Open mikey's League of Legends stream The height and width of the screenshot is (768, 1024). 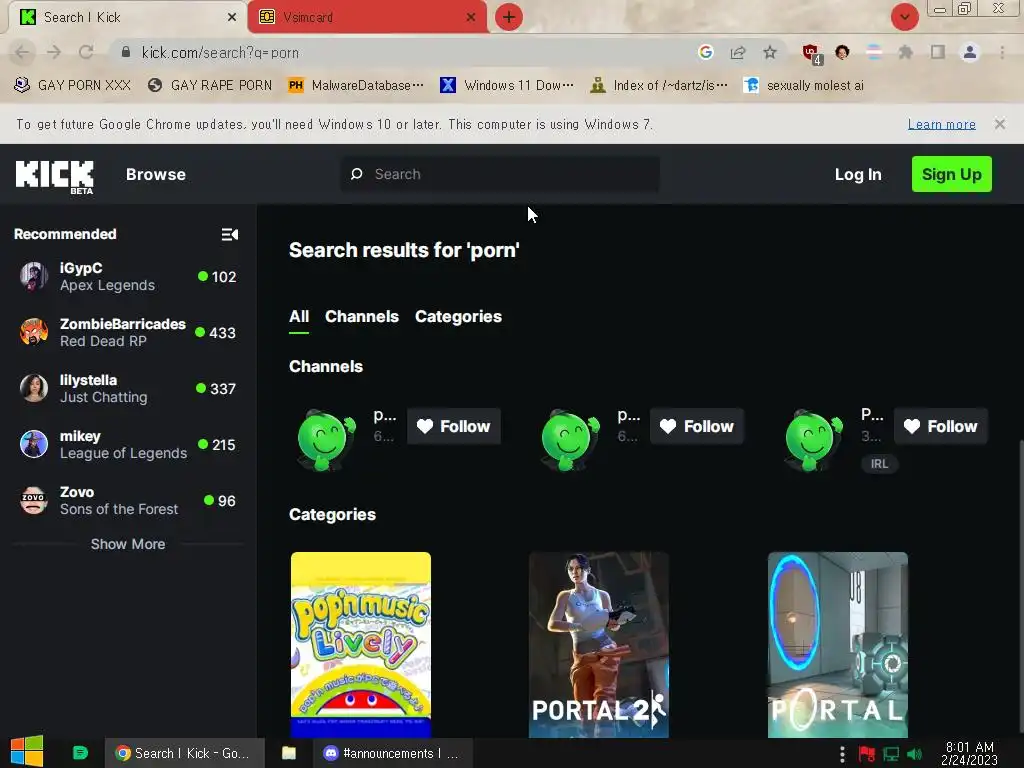pyautogui.click(x=128, y=445)
